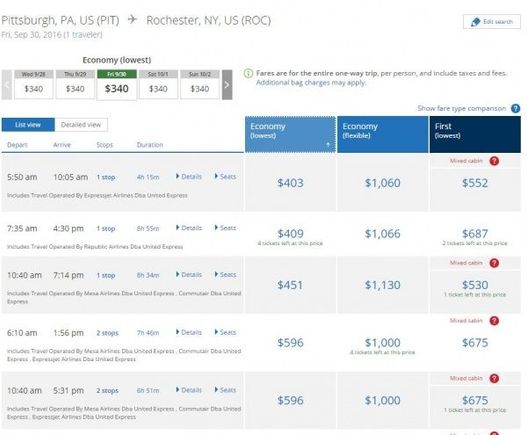527x435 pixels.
Task: Go to next dates with right arrow
Action: pos(227,85)
